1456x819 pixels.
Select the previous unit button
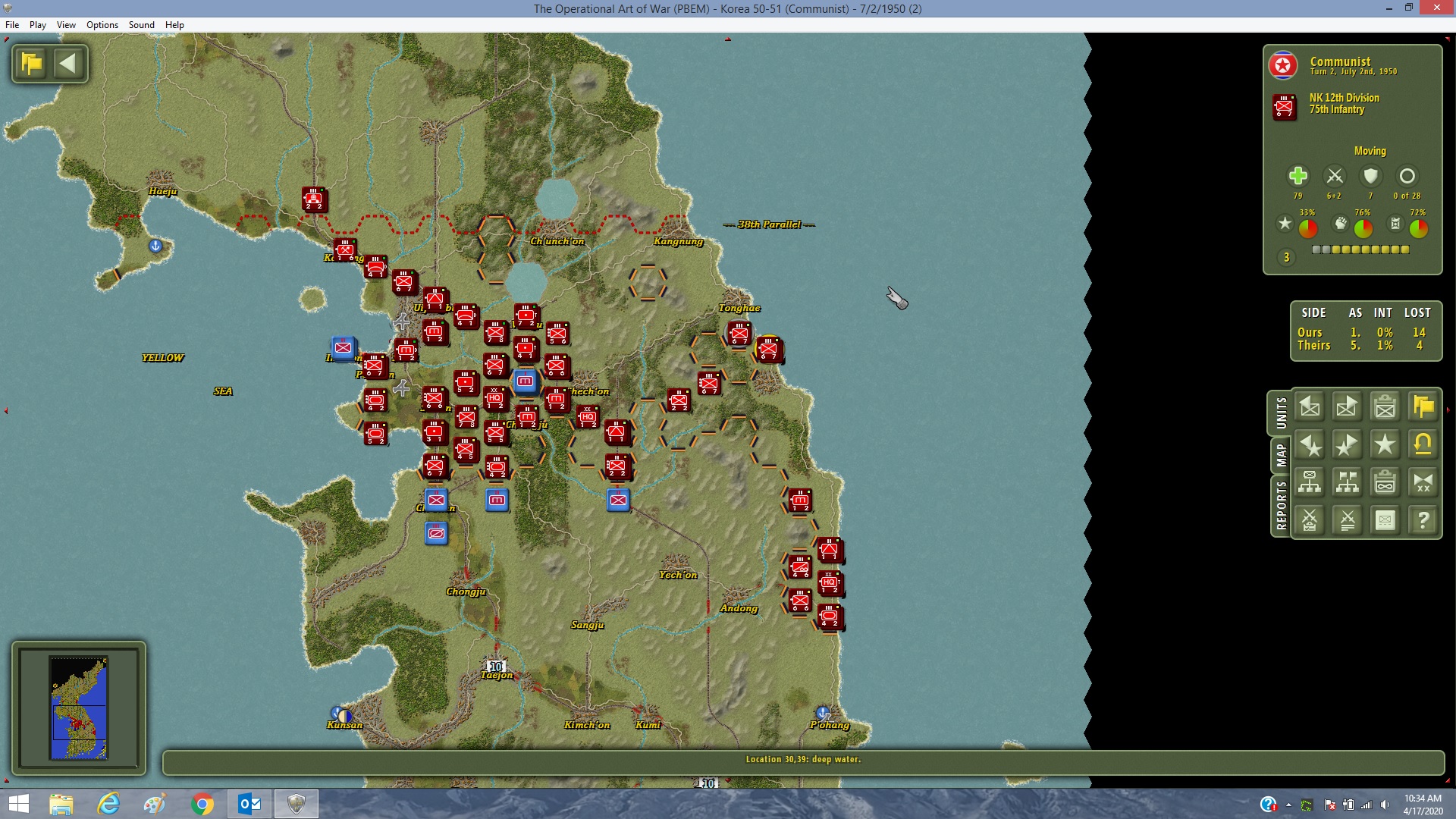click(x=1310, y=407)
